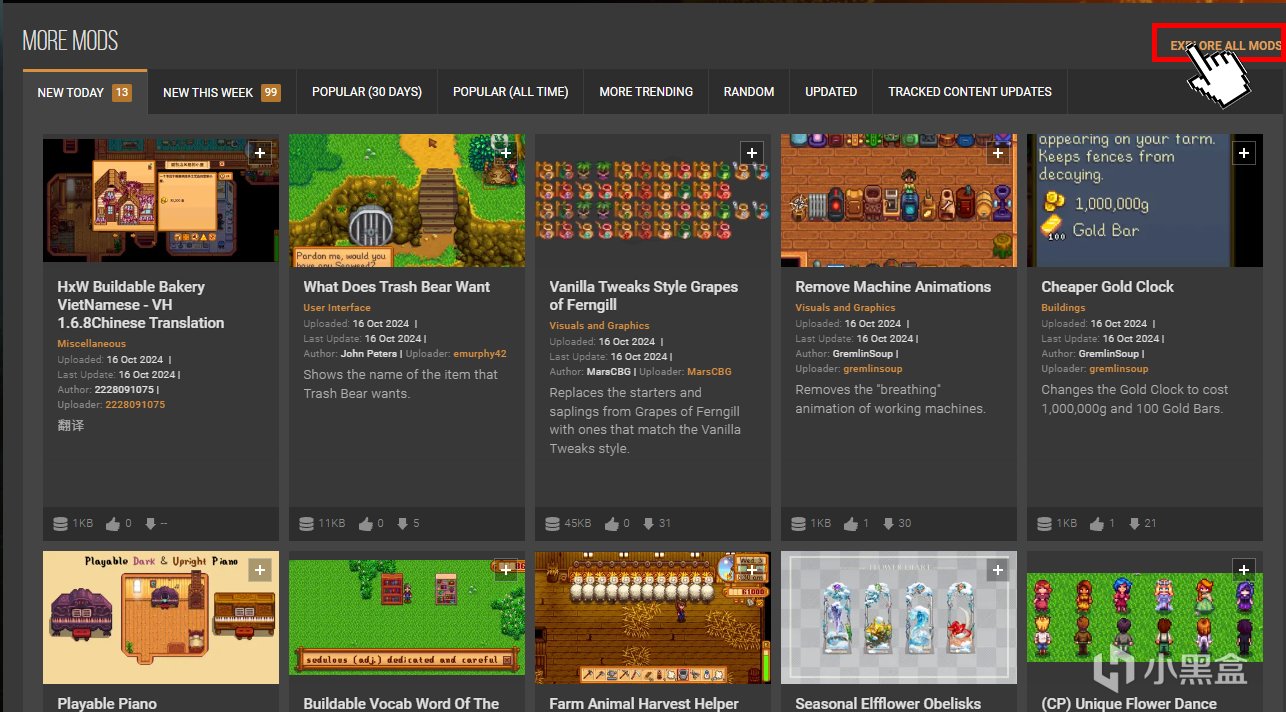Click download arrow icon on Remove Machine Animations card

(888, 523)
